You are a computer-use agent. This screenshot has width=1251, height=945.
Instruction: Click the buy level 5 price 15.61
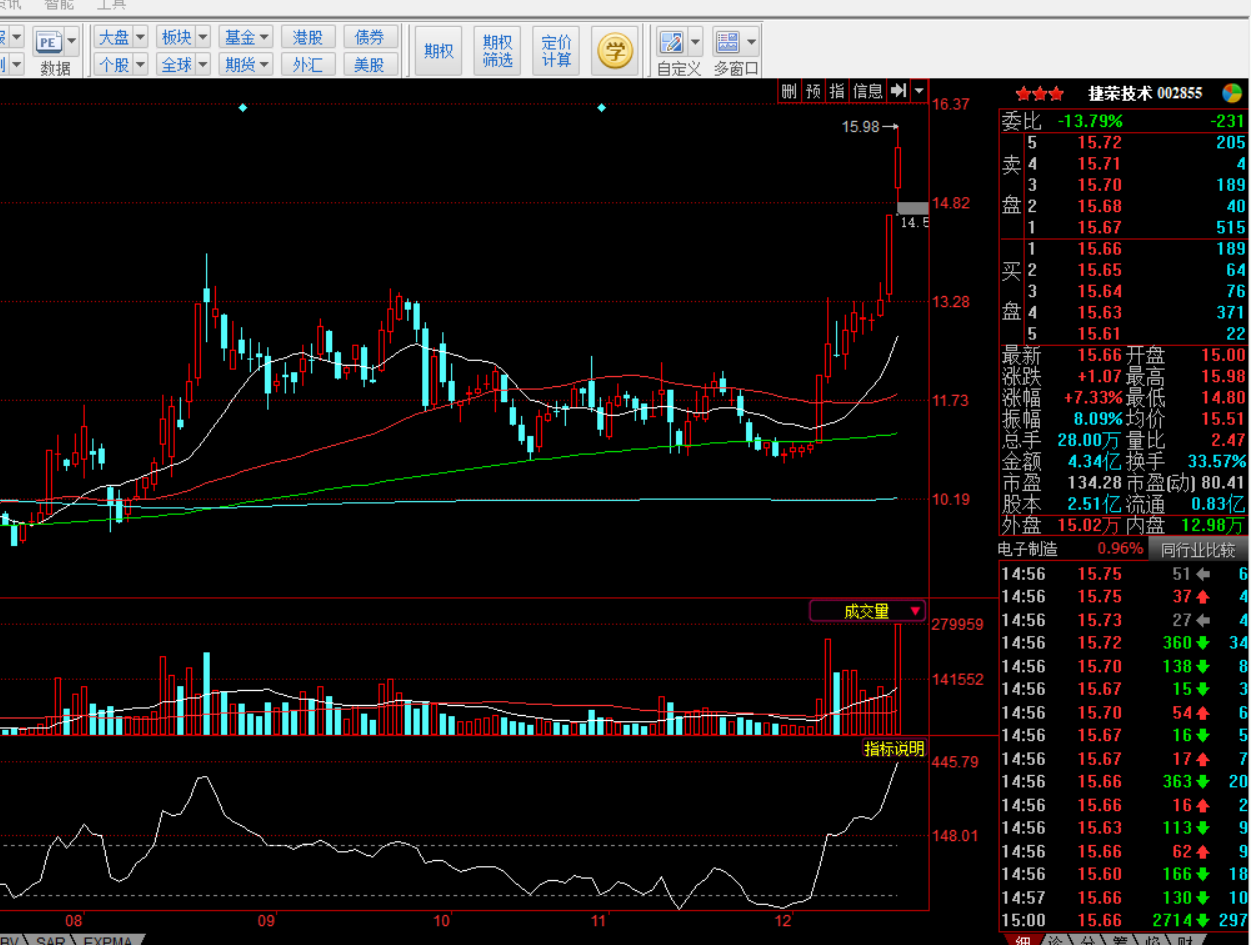point(1099,334)
